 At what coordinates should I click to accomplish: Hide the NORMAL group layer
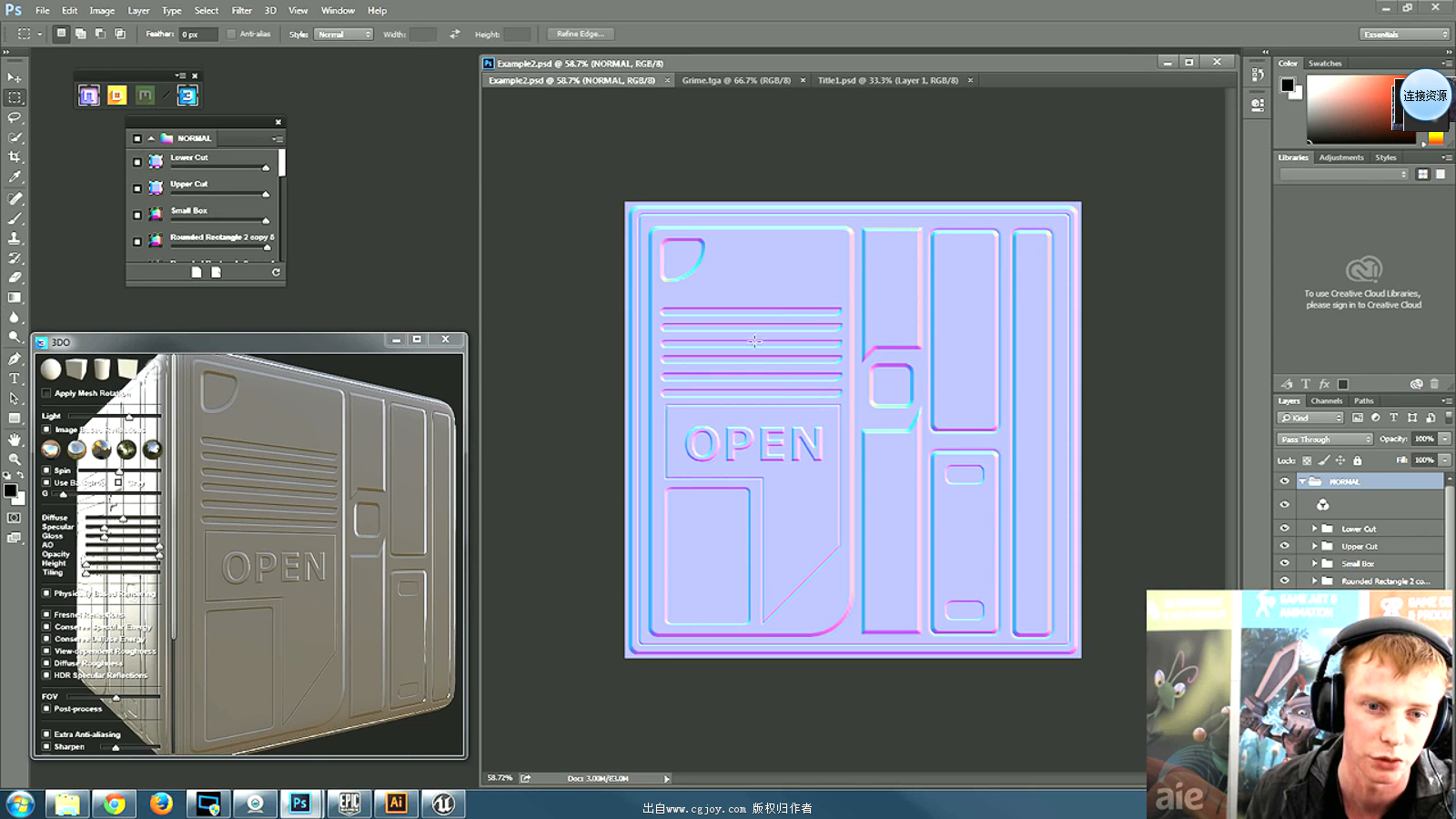(x=1285, y=481)
